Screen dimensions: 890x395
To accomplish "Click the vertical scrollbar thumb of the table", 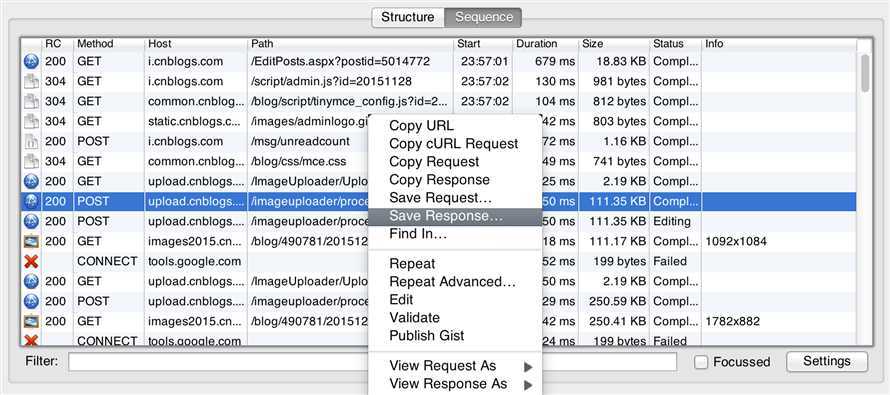I will 864,73.
